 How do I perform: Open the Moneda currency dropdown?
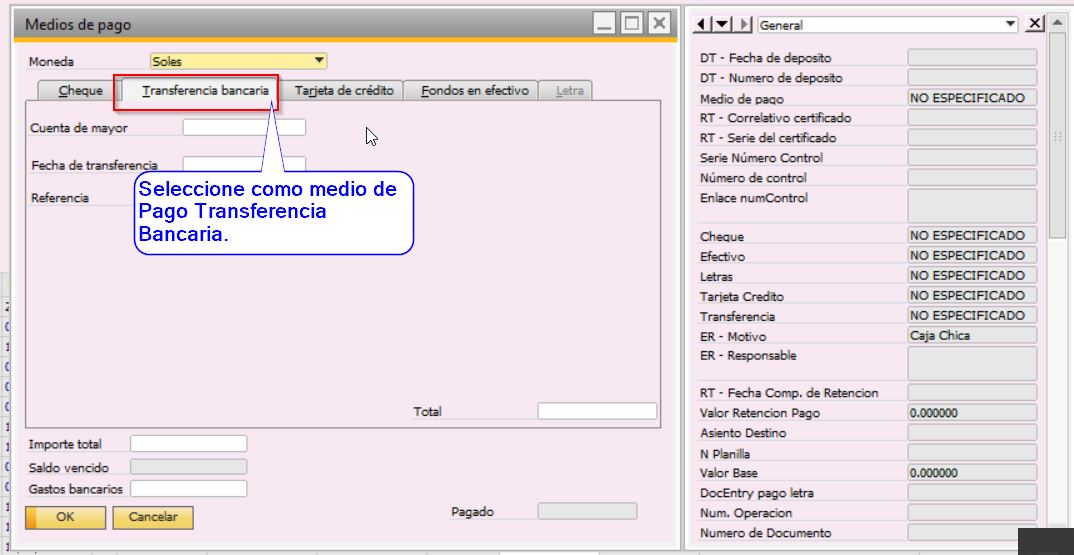[319, 61]
